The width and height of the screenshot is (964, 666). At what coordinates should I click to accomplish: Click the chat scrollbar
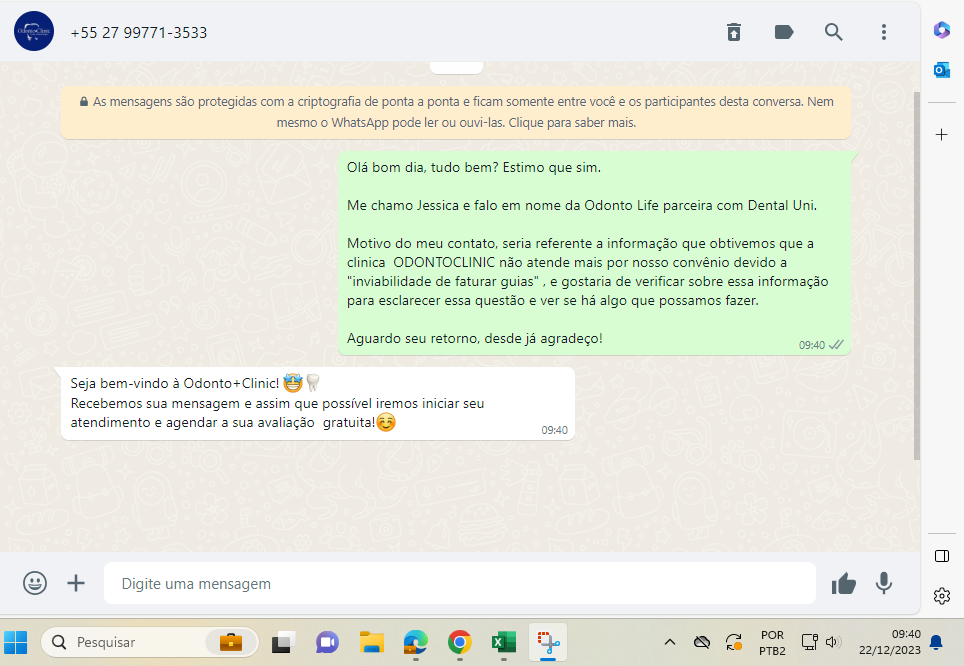coord(917,276)
